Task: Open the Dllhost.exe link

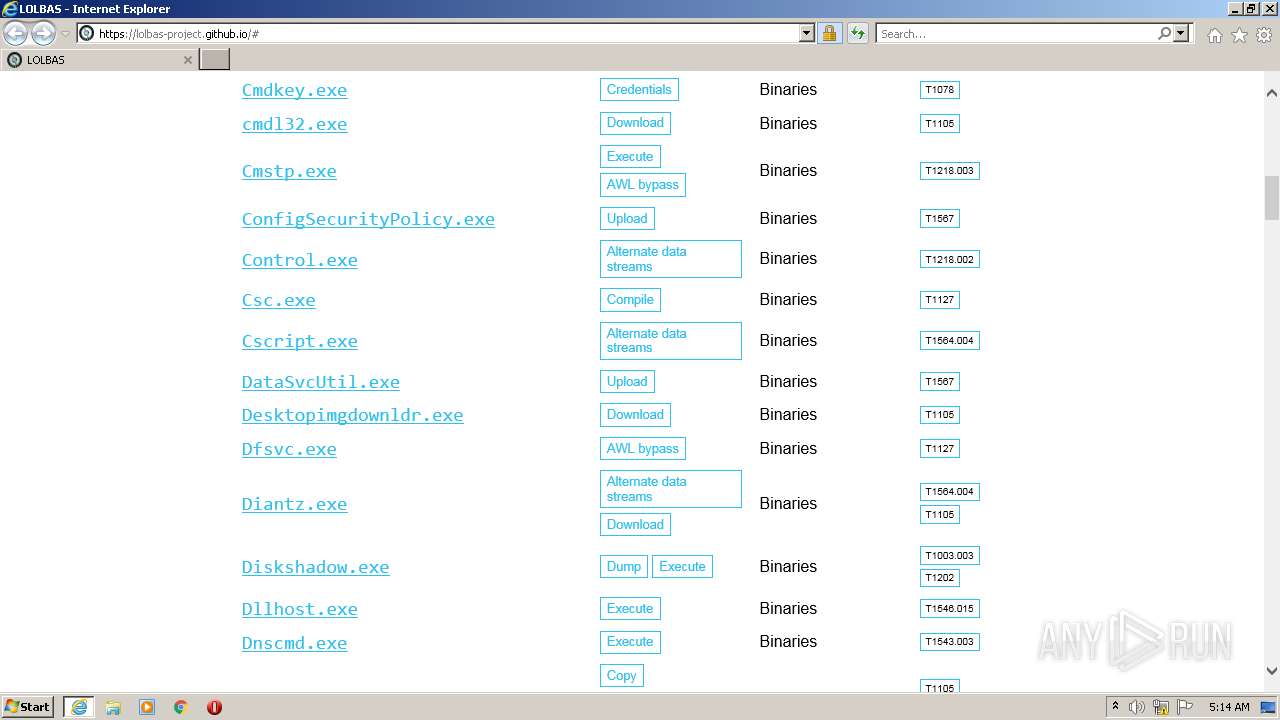Action: tap(299, 609)
